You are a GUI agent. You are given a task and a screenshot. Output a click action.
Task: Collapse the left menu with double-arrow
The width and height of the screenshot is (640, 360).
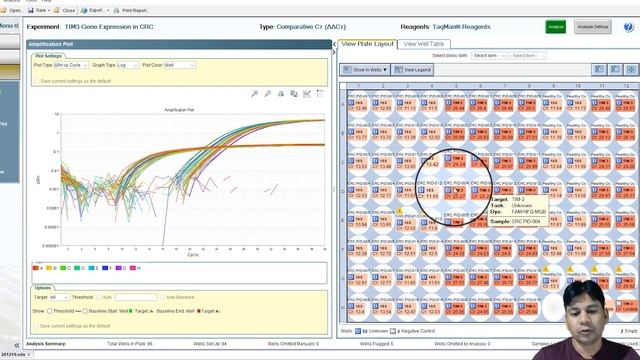pyautogui.click(x=17, y=26)
